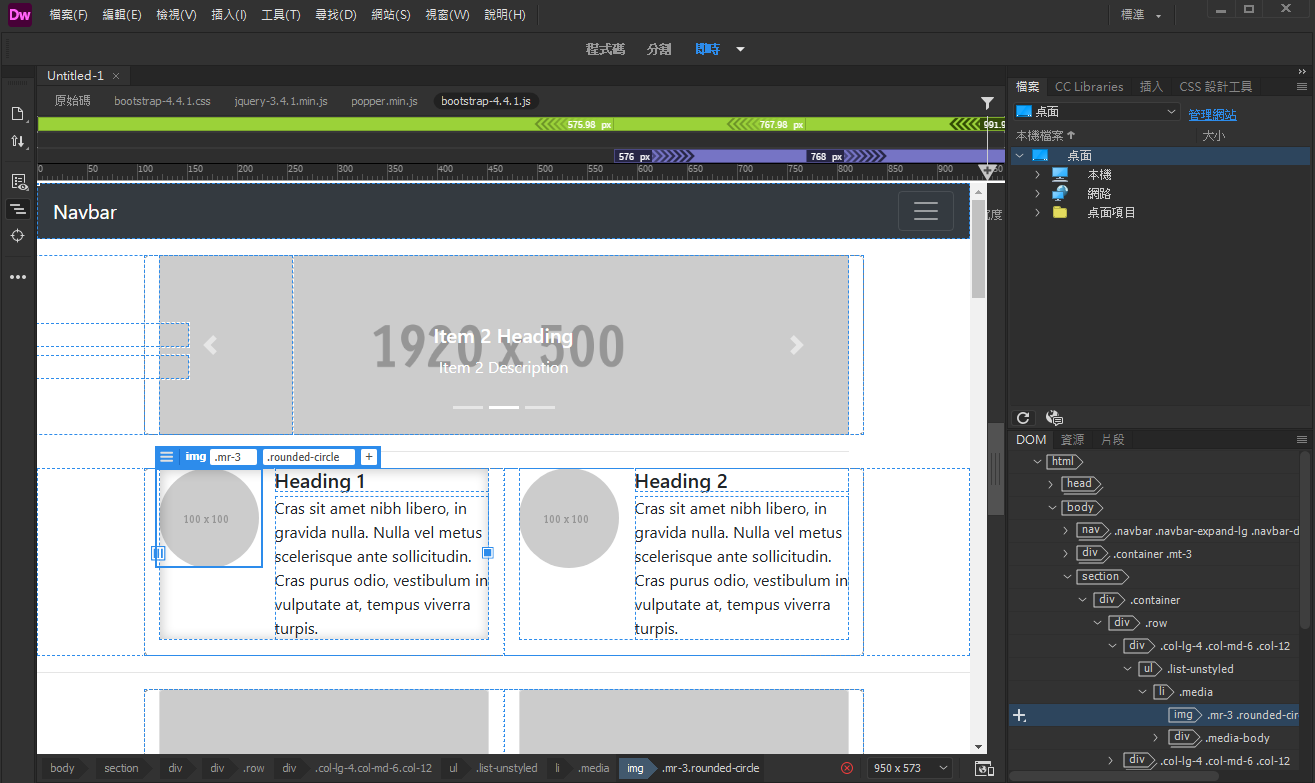Click the left resize handle of selected image
The image size is (1315, 783).
[x=158, y=553]
